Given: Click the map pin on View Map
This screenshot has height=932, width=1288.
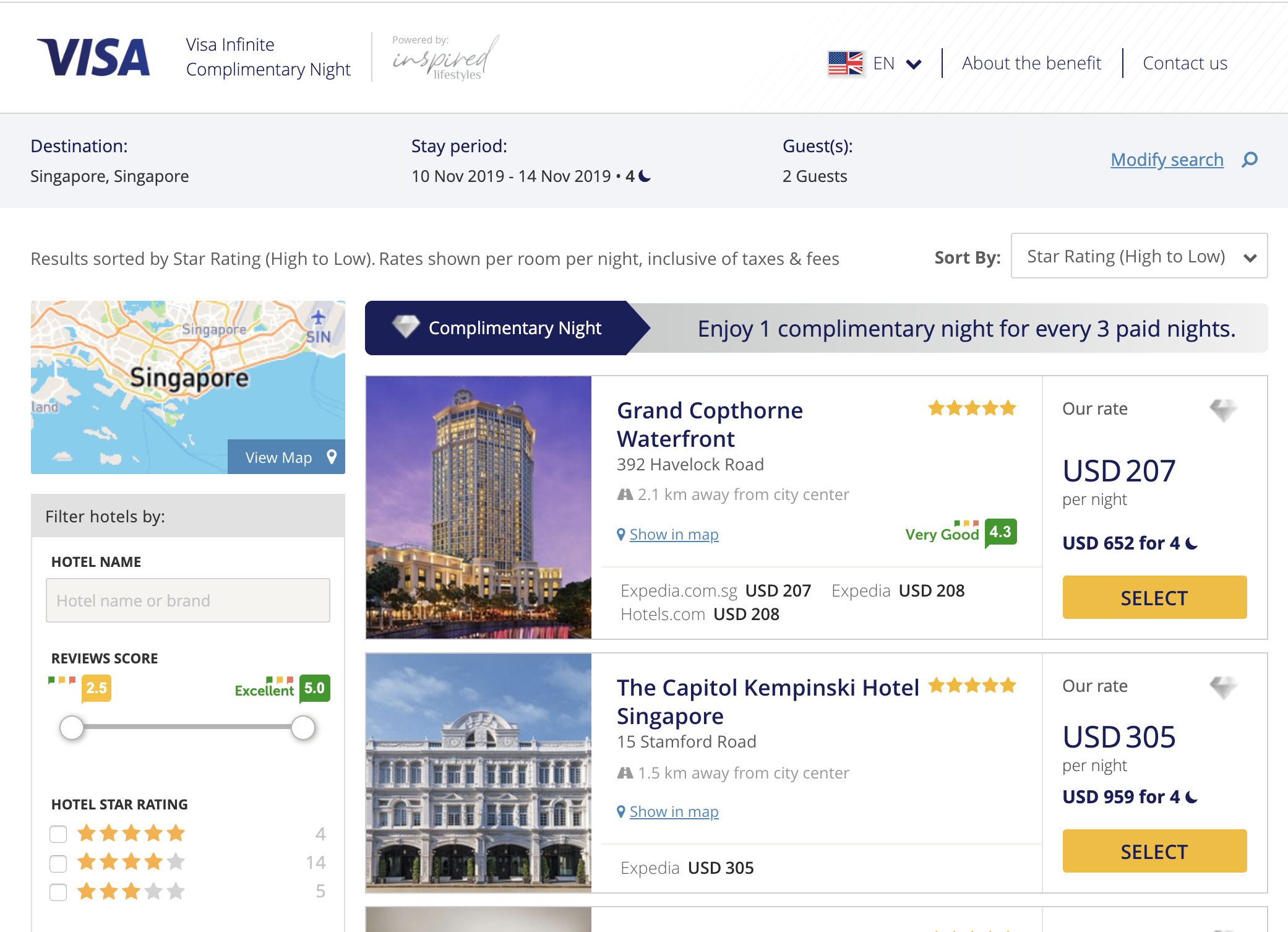Looking at the screenshot, I should coord(332,457).
